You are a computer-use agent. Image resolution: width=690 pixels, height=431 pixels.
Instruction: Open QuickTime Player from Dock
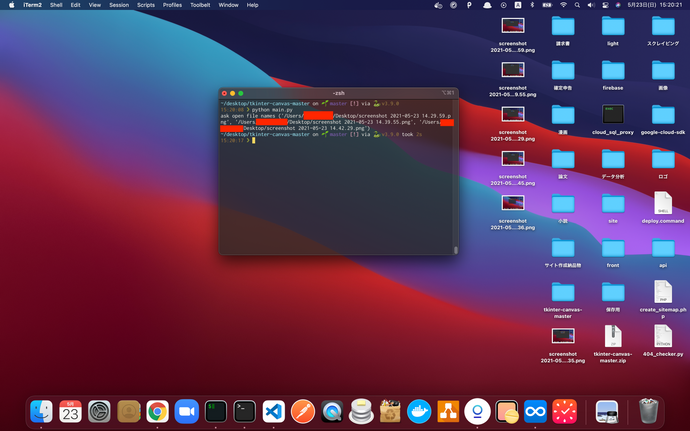click(x=332, y=412)
